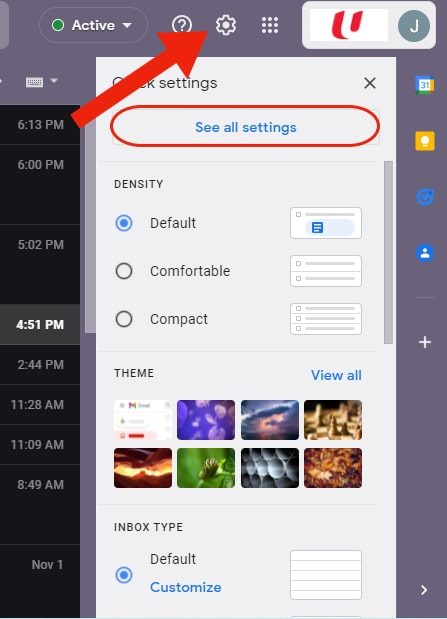Open the Google apps grid icon

pos(270,25)
